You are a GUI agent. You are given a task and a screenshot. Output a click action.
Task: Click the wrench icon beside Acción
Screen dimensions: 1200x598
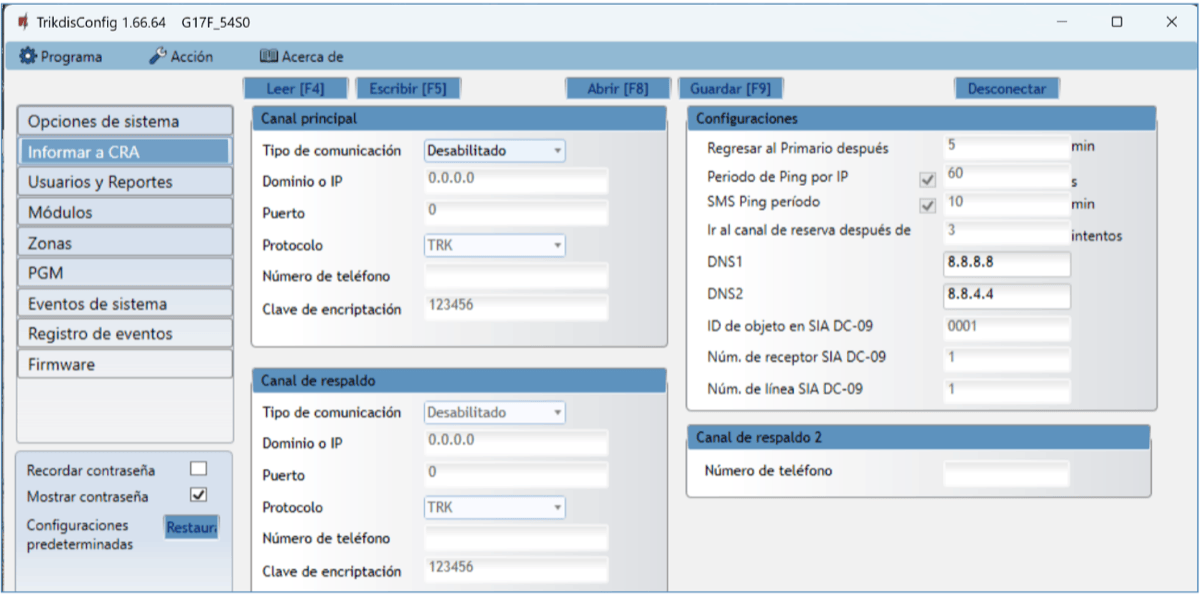click(x=157, y=57)
